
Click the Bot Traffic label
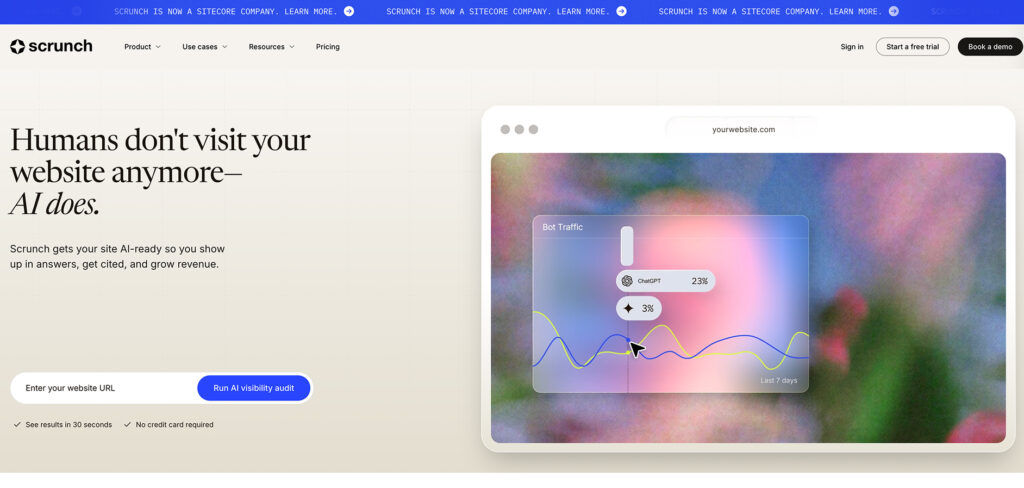pyautogui.click(x=562, y=227)
